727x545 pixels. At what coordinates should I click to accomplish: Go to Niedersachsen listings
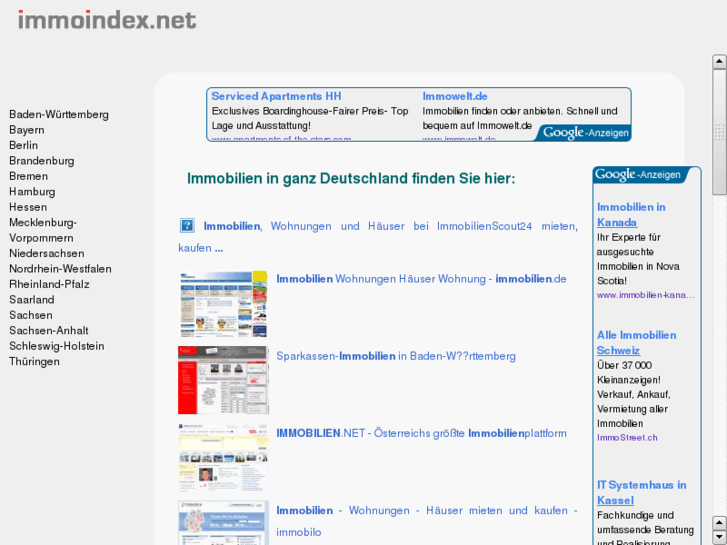pyautogui.click(x=47, y=253)
